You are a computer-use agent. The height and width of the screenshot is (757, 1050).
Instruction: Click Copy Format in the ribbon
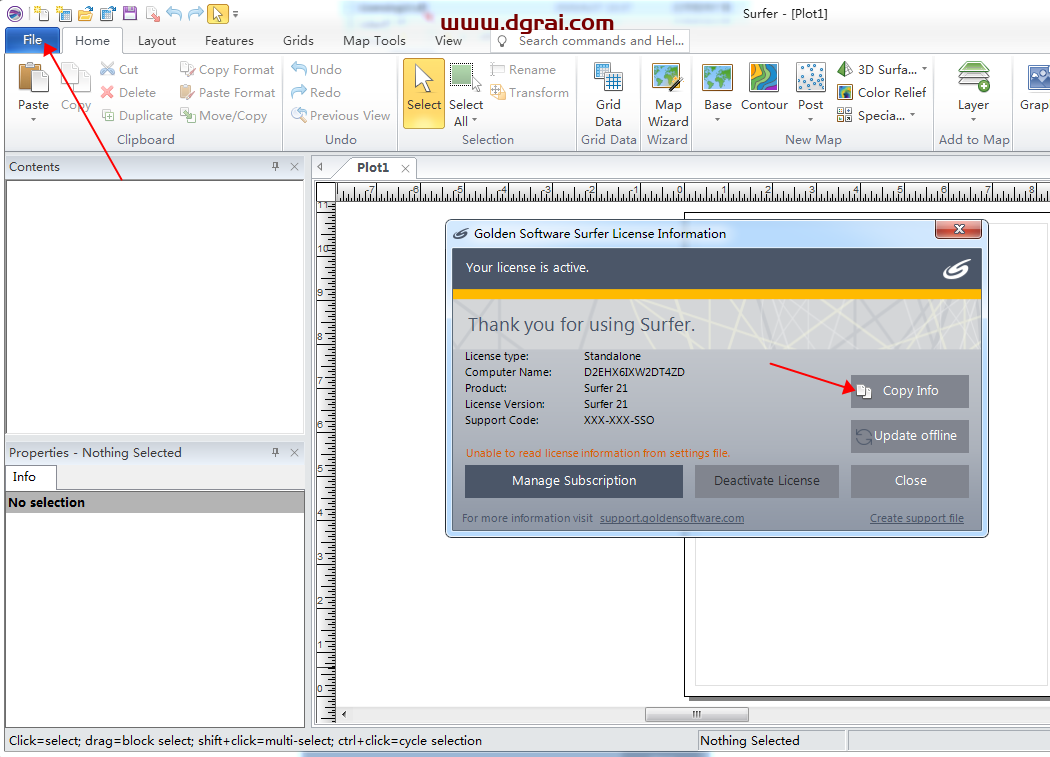(x=227, y=70)
